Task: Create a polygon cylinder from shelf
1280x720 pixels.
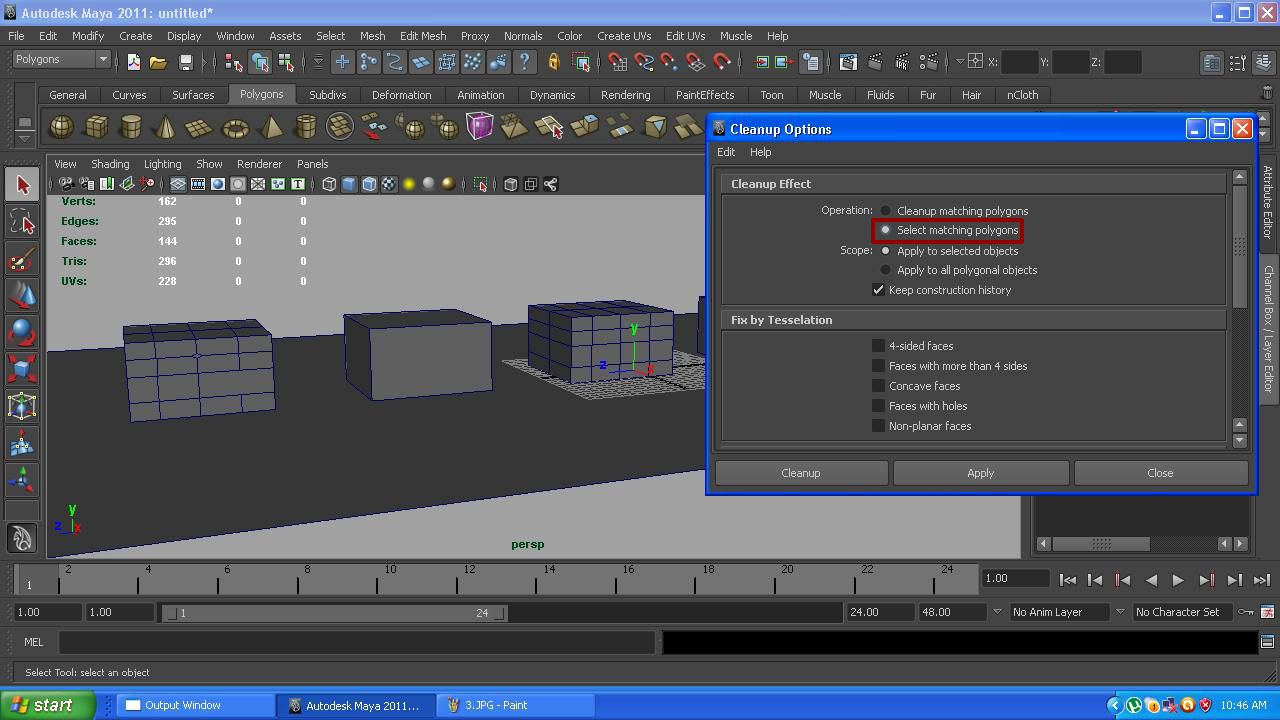Action: (131, 127)
